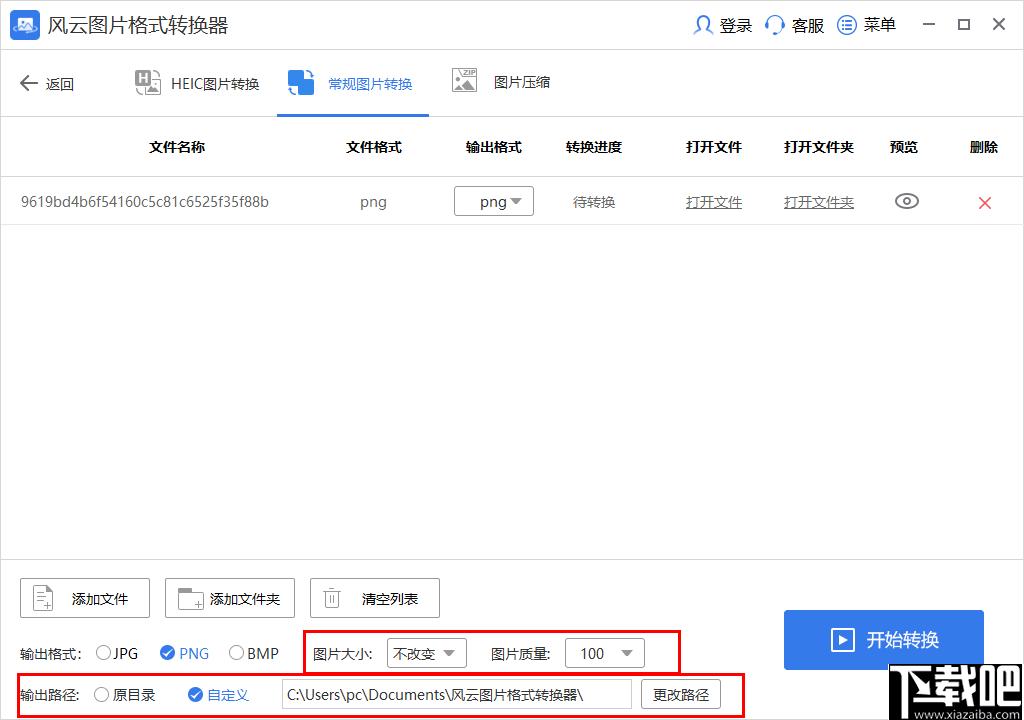Click the 开始转换 button
The height and width of the screenshot is (720, 1024).
pyautogui.click(x=884, y=640)
